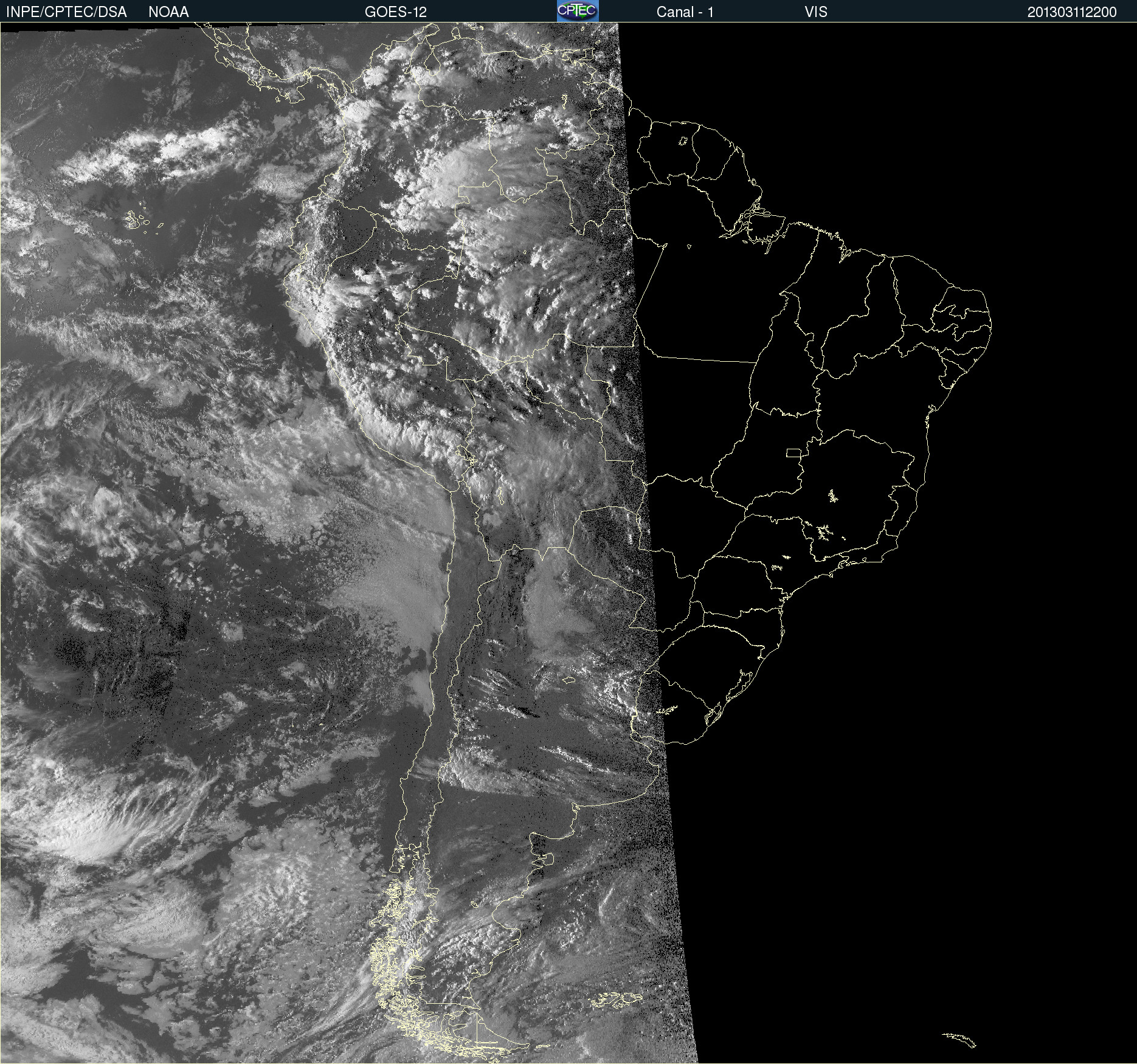Click the 201303112200 timestamp
The image size is (1137, 1064).
pos(1072,12)
